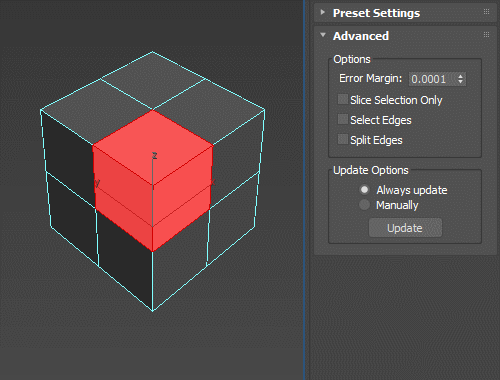The image size is (500, 380).
Task: Click the Preset Settings rollout grip handle
Action: tap(486, 12)
